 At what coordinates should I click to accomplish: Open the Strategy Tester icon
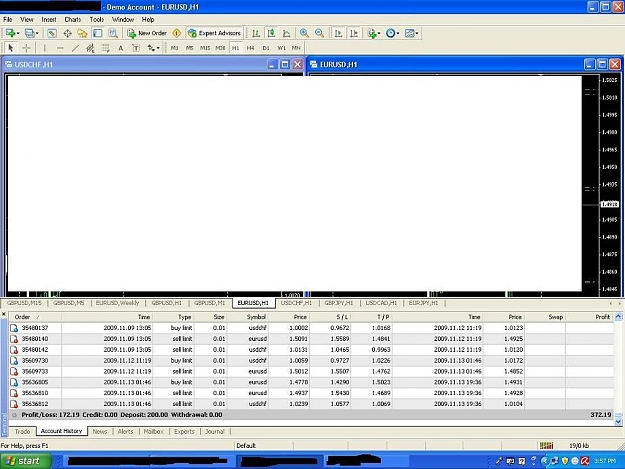pyautogui.click(x=113, y=33)
